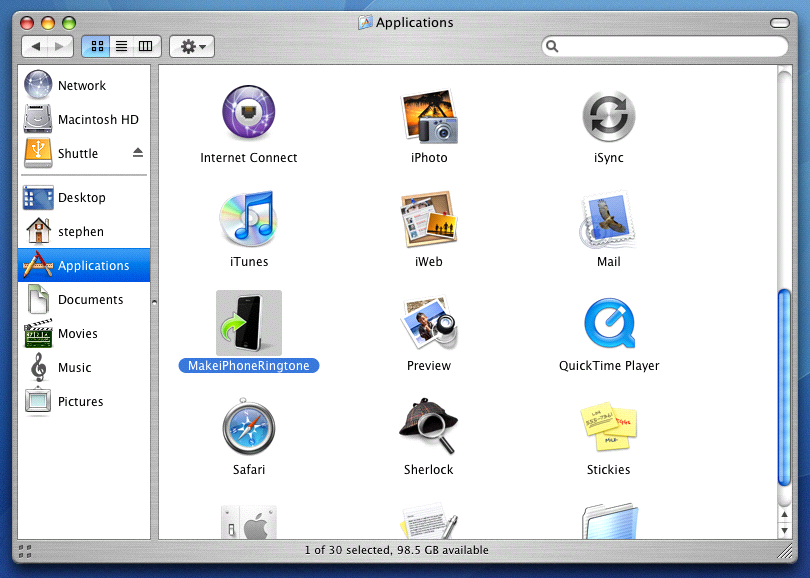The image size is (810, 578).
Task: Click the toolbar hide pill button
Action: tap(780, 23)
